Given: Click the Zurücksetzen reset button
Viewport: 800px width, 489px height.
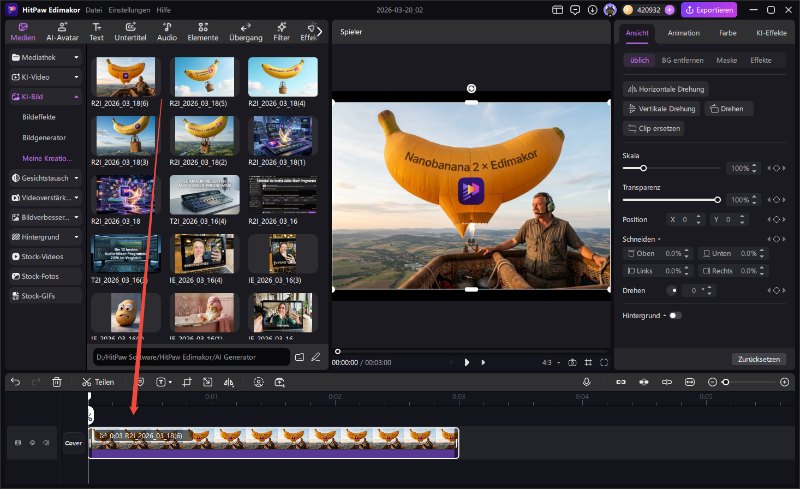Looking at the screenshot, I should (759, 359).
